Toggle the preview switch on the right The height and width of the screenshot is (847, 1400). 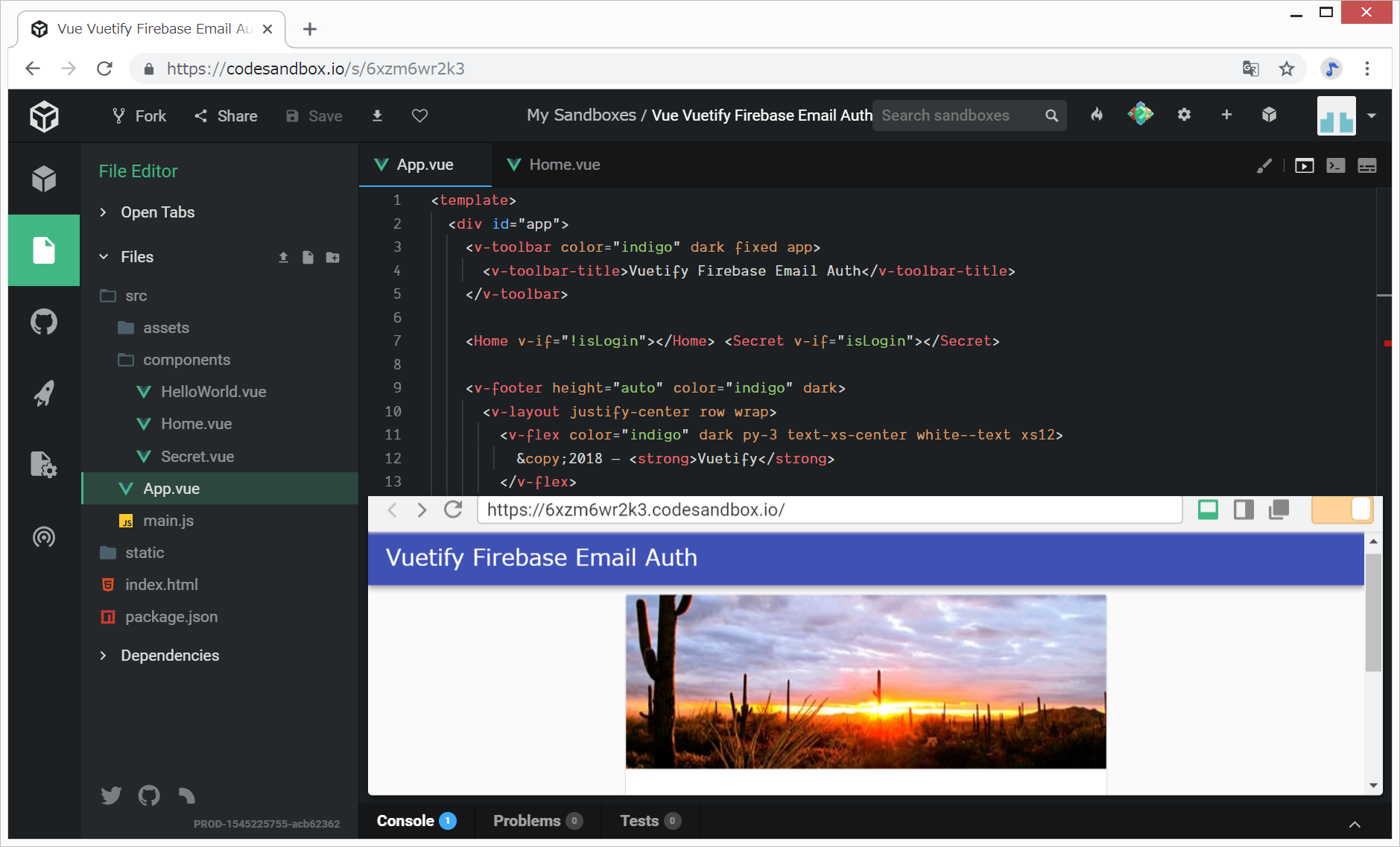click(1342, 510)
